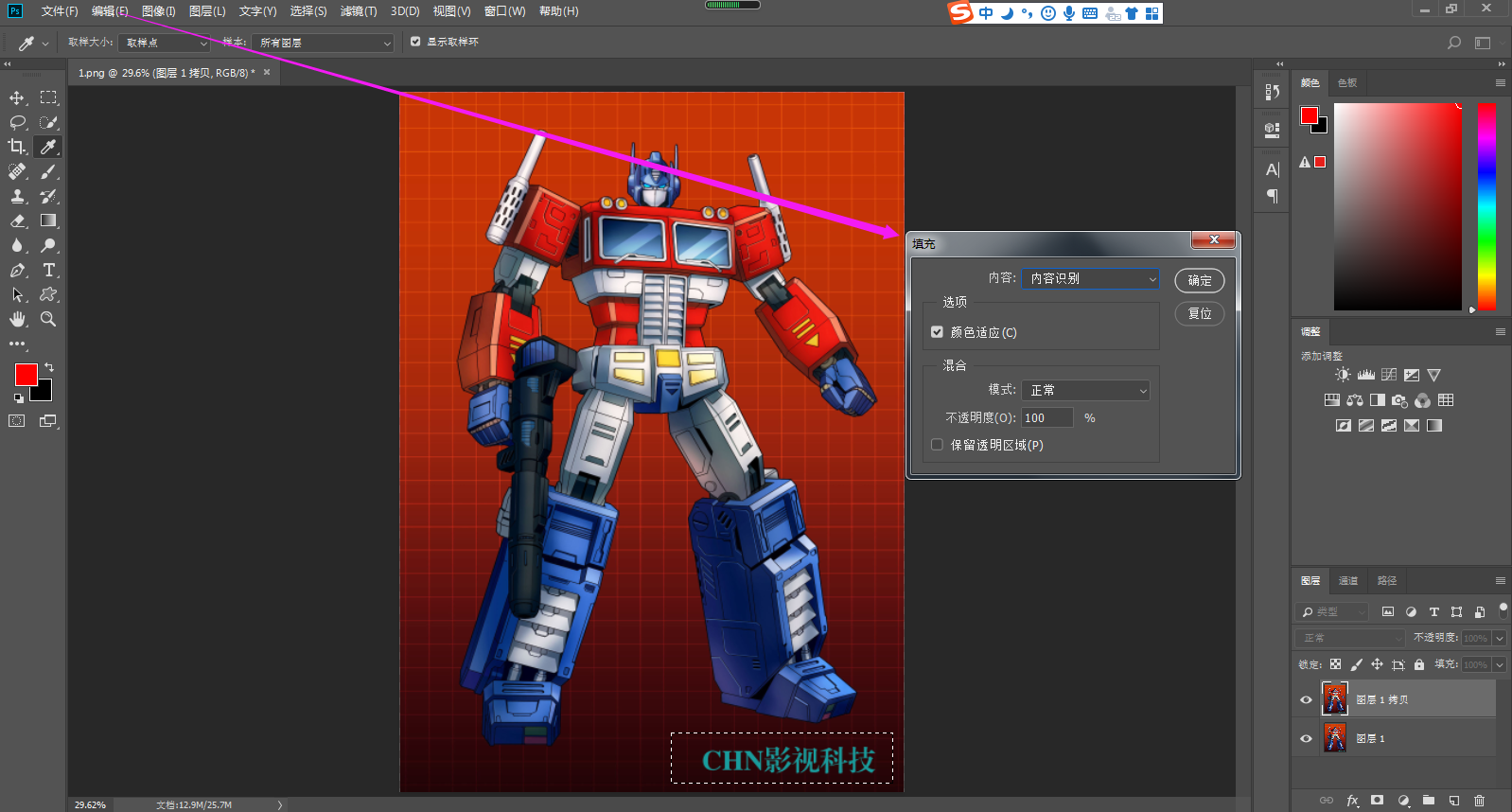This screenshot has height=812, width=1512.
Task: Select the Pen tool
Action: [x=17, y=270]
